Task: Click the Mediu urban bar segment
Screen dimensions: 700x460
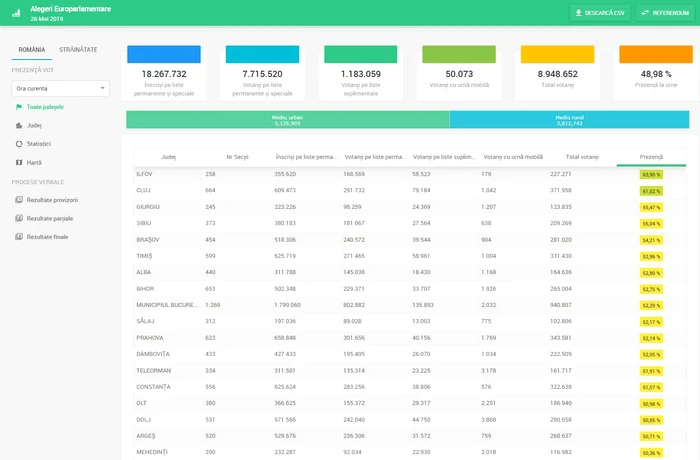Action: (287, 120)
